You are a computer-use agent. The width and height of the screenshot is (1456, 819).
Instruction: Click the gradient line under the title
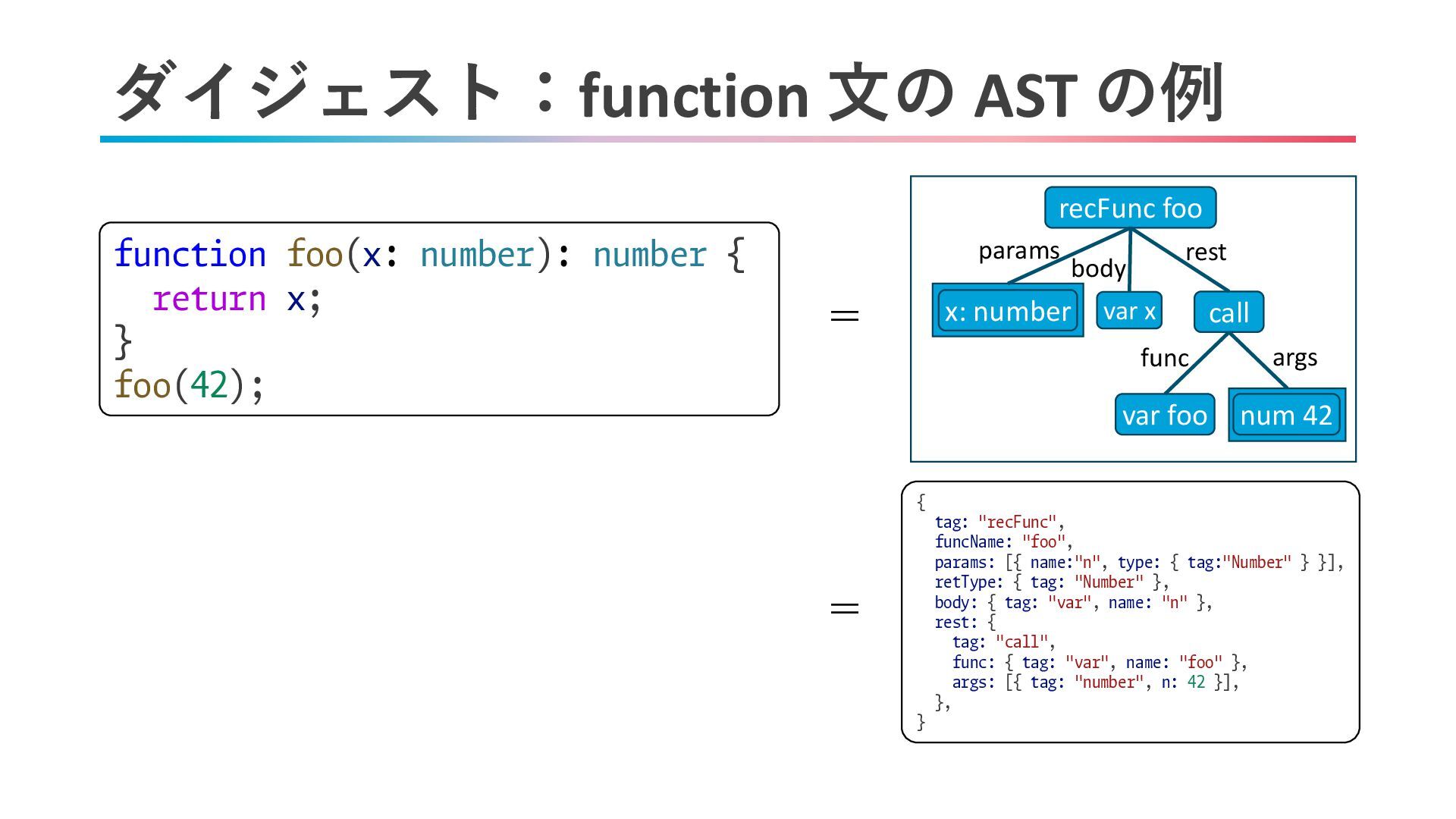coord(728,140)
